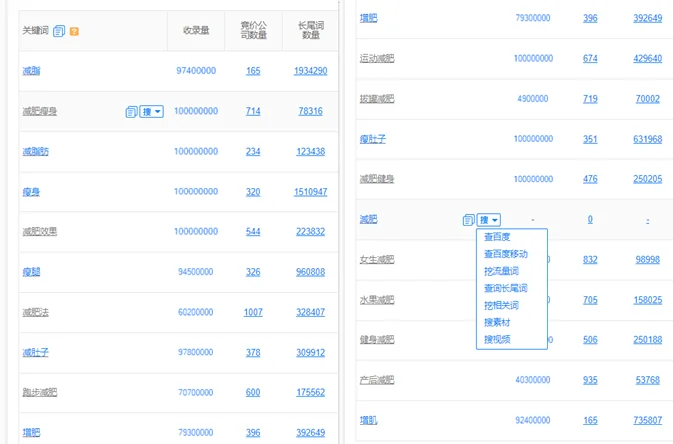Image resolution: width=673 pixels, height=444 pixels.
Task: Select 挖流量词 in the dropdown menu
Action: (x=501, y=271)
